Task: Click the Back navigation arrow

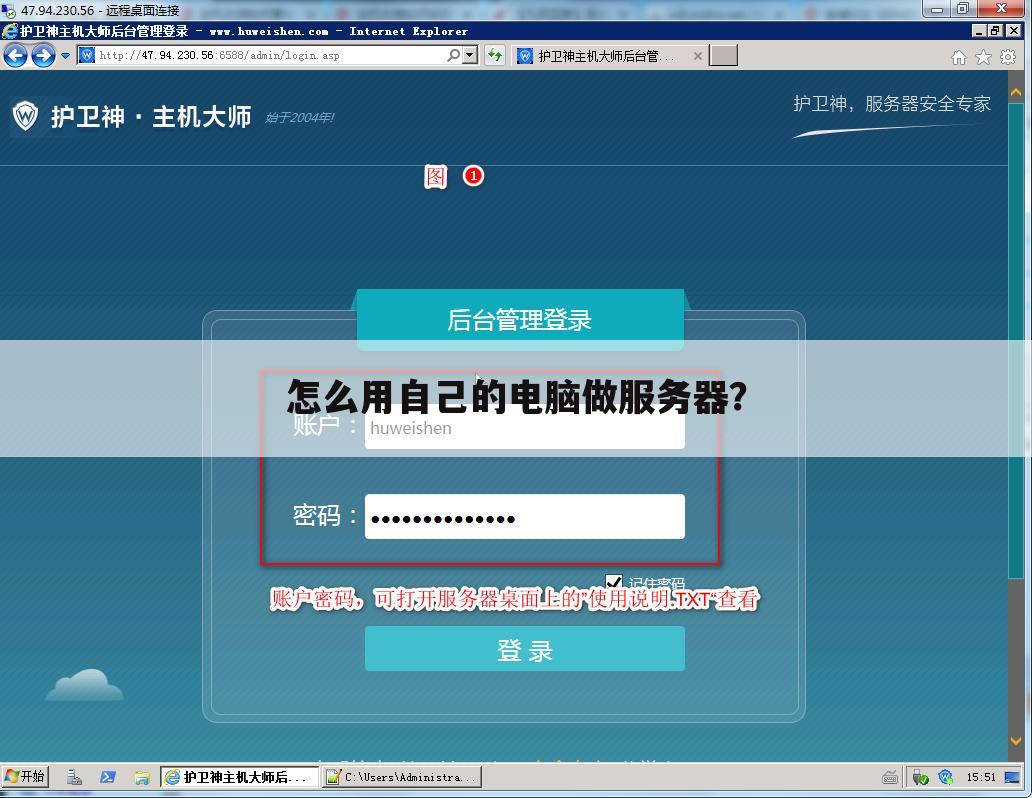Action: click(15, 55)
